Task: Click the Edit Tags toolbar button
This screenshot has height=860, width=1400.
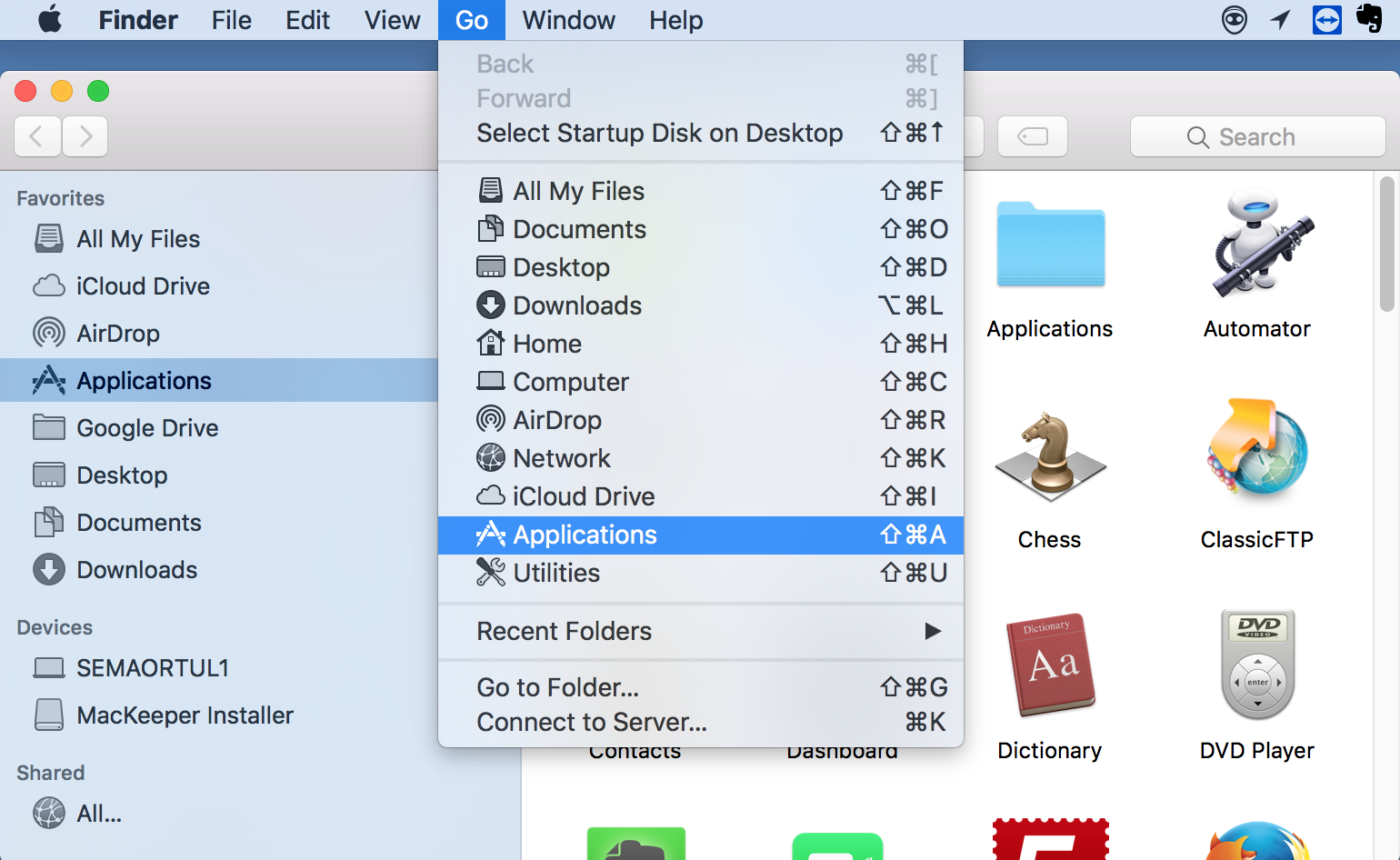Action: (1033, 136)
